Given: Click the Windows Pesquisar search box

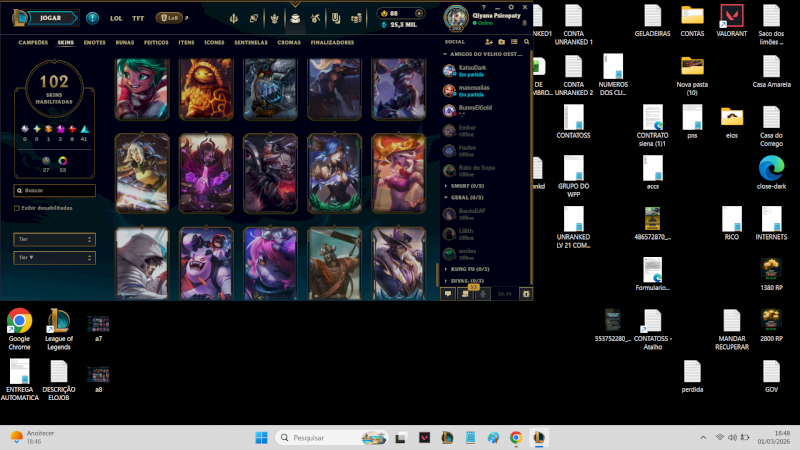Looking at the screenshot, I should 331,437.
